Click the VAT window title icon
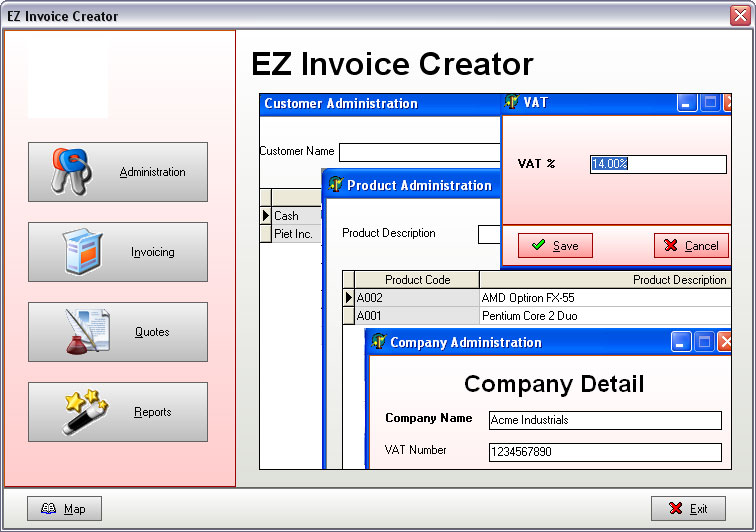The width and height of the screenshot is (756, 532). [x=512, y=102]
